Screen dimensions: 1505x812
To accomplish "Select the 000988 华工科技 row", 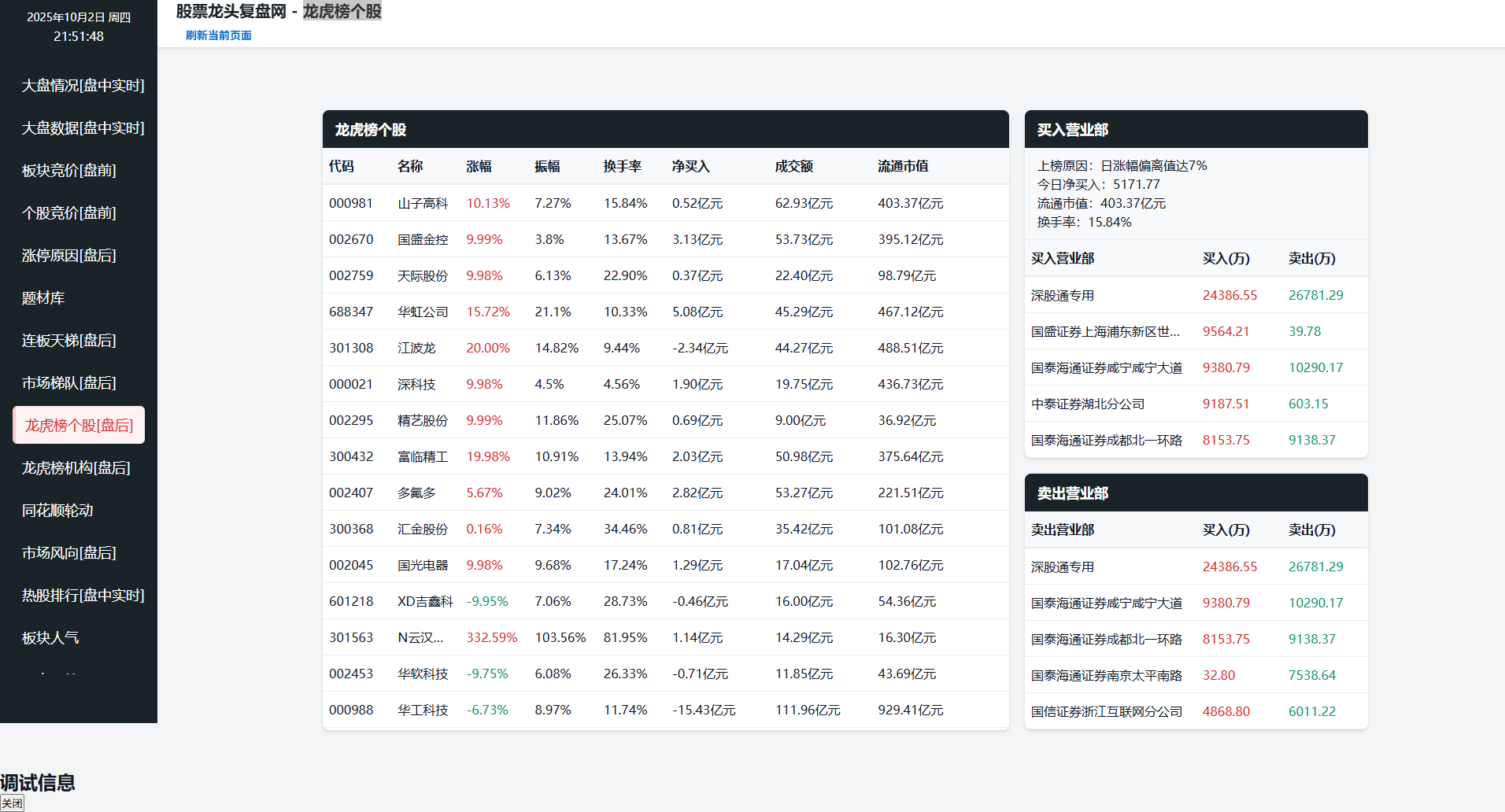I will point(665,710).
